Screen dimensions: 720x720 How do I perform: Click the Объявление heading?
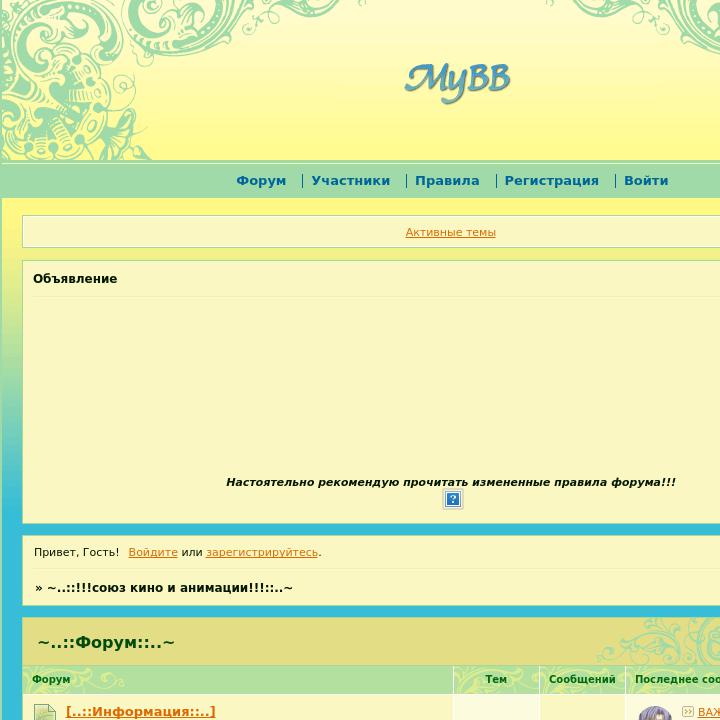(x=75, y=279)
